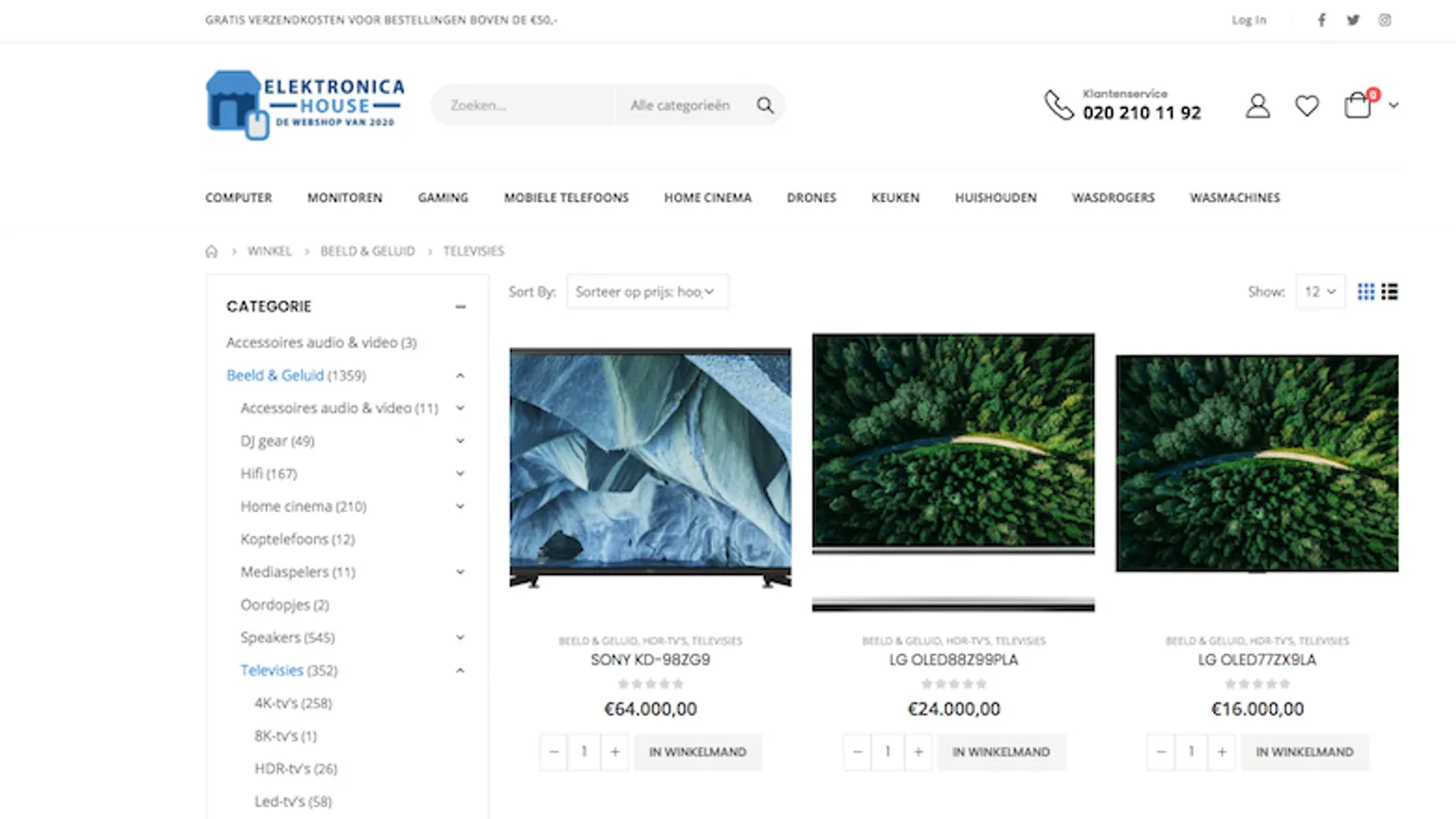The image size is (1456, 819).
Task: Collapse the Categorie panel
Action: coord(461,306)
